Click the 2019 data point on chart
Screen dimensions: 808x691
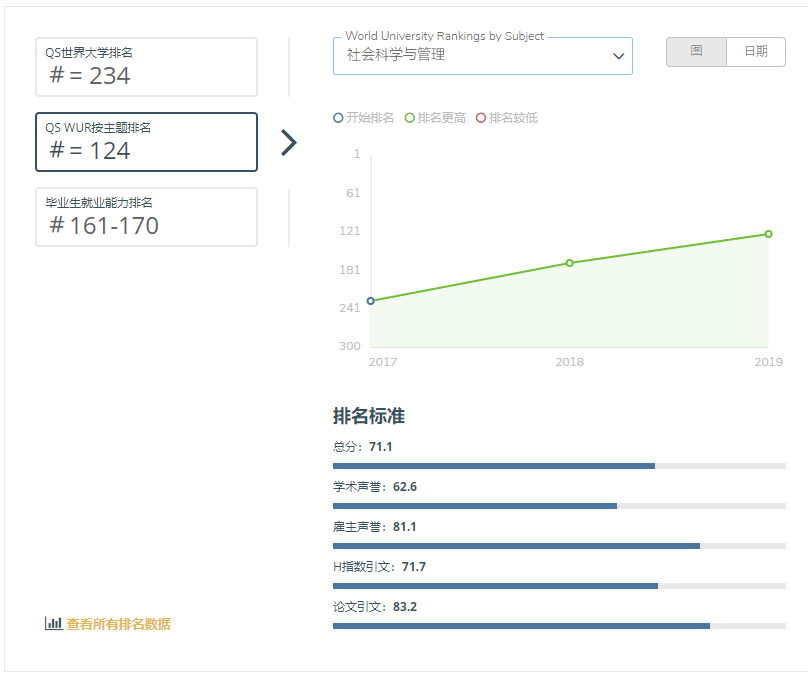(768, 234)
